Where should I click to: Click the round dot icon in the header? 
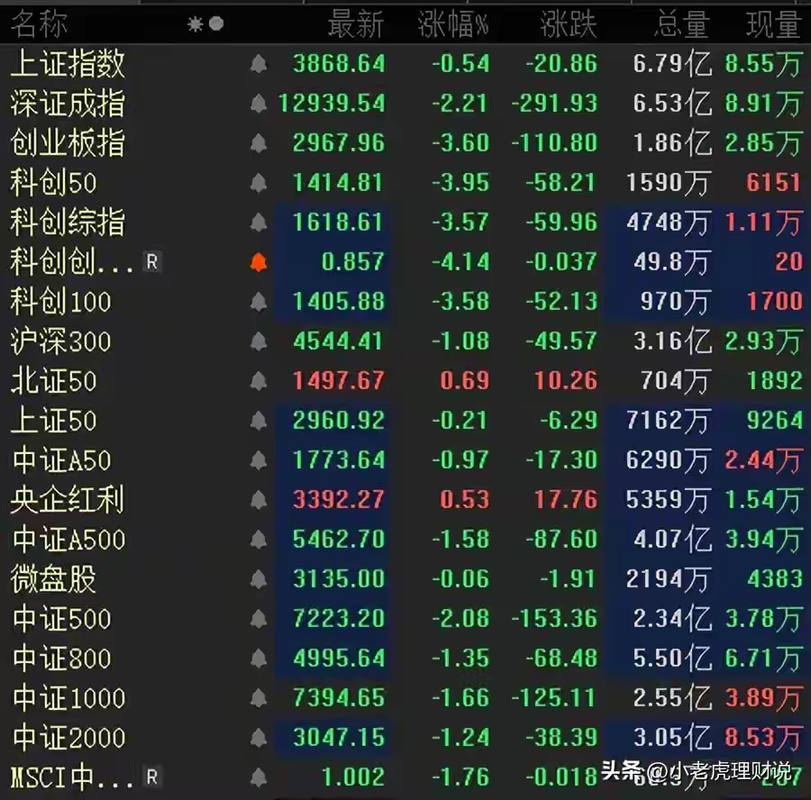pyautogui.click(x=216, y=24)
